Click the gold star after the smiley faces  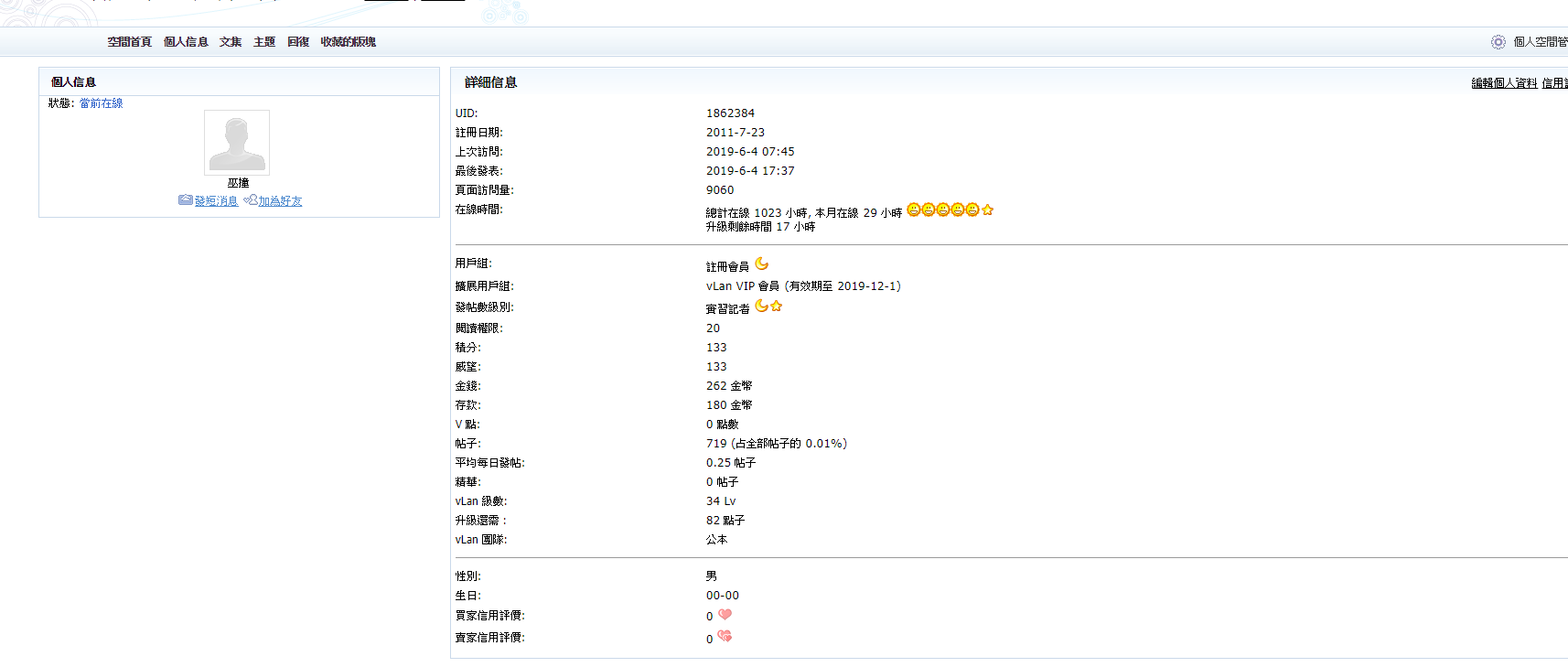coord(987,210)
